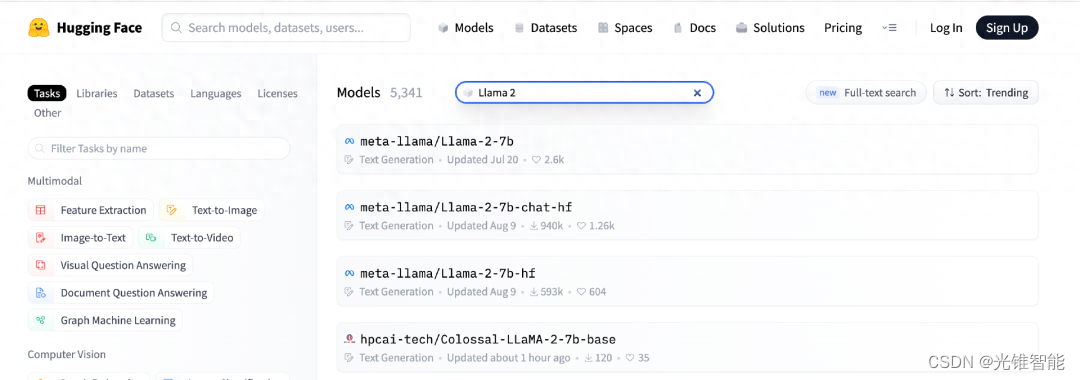Screen dimensions: 1080x380
Task: Click Meta logo beside Llama-2-7b
Action: 349,141
